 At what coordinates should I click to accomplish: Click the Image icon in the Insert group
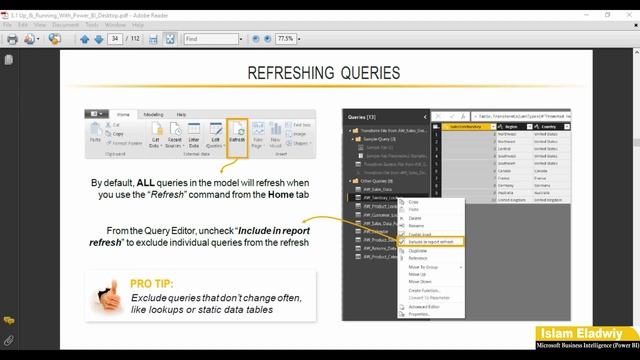pyautogui.click(x=289, y=134)
